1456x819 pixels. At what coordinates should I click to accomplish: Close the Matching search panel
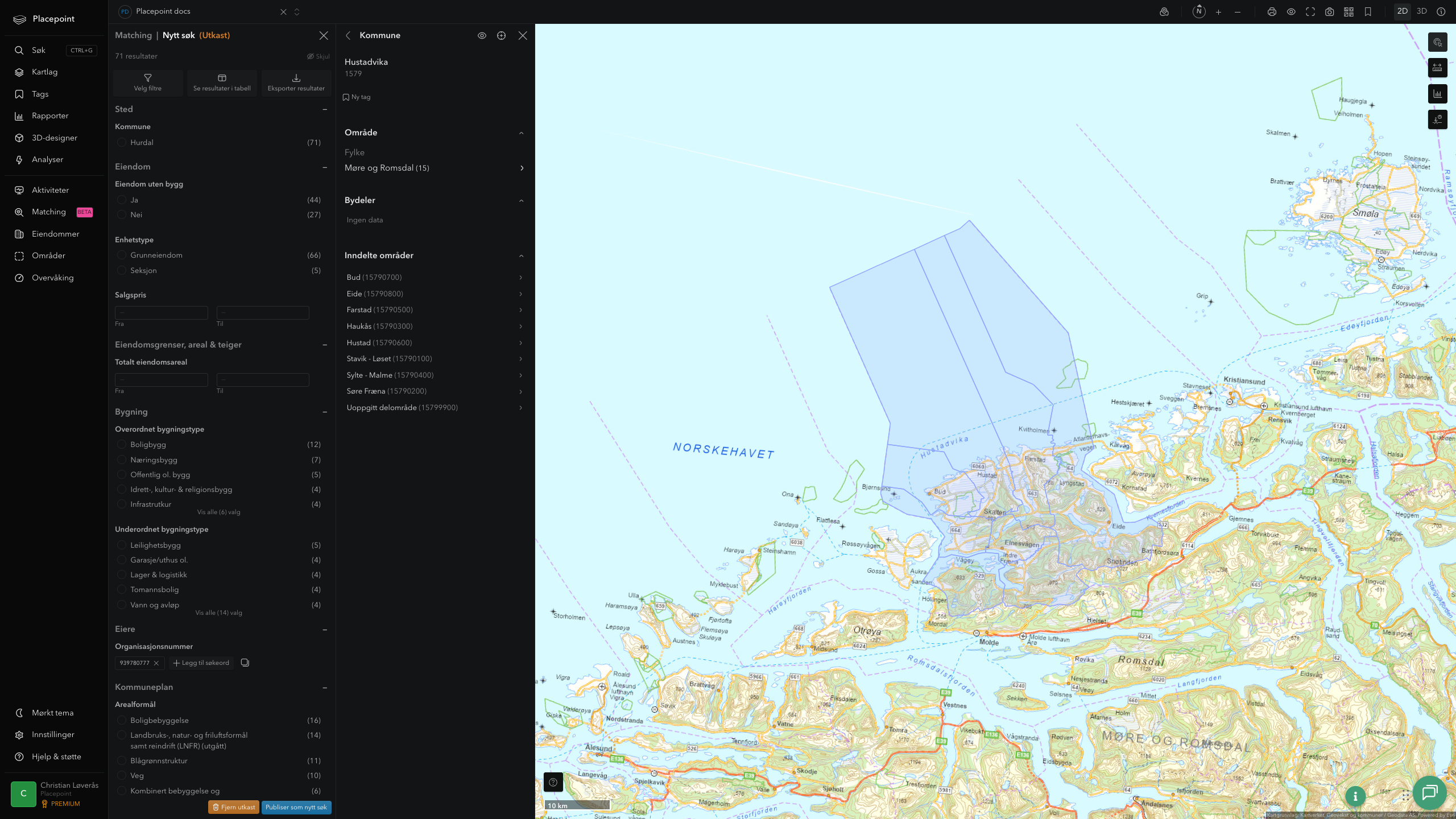coord(324,36)
